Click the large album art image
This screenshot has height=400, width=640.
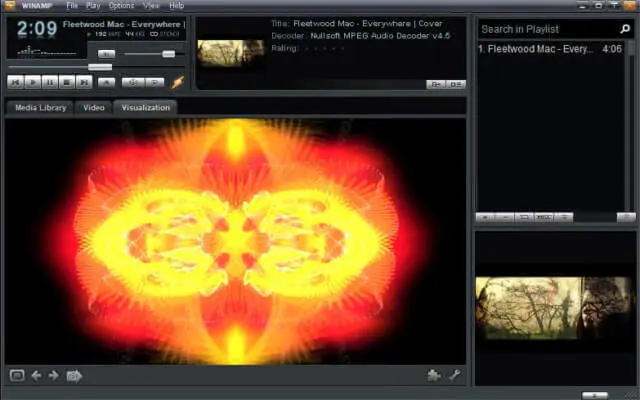coord(554,308)
